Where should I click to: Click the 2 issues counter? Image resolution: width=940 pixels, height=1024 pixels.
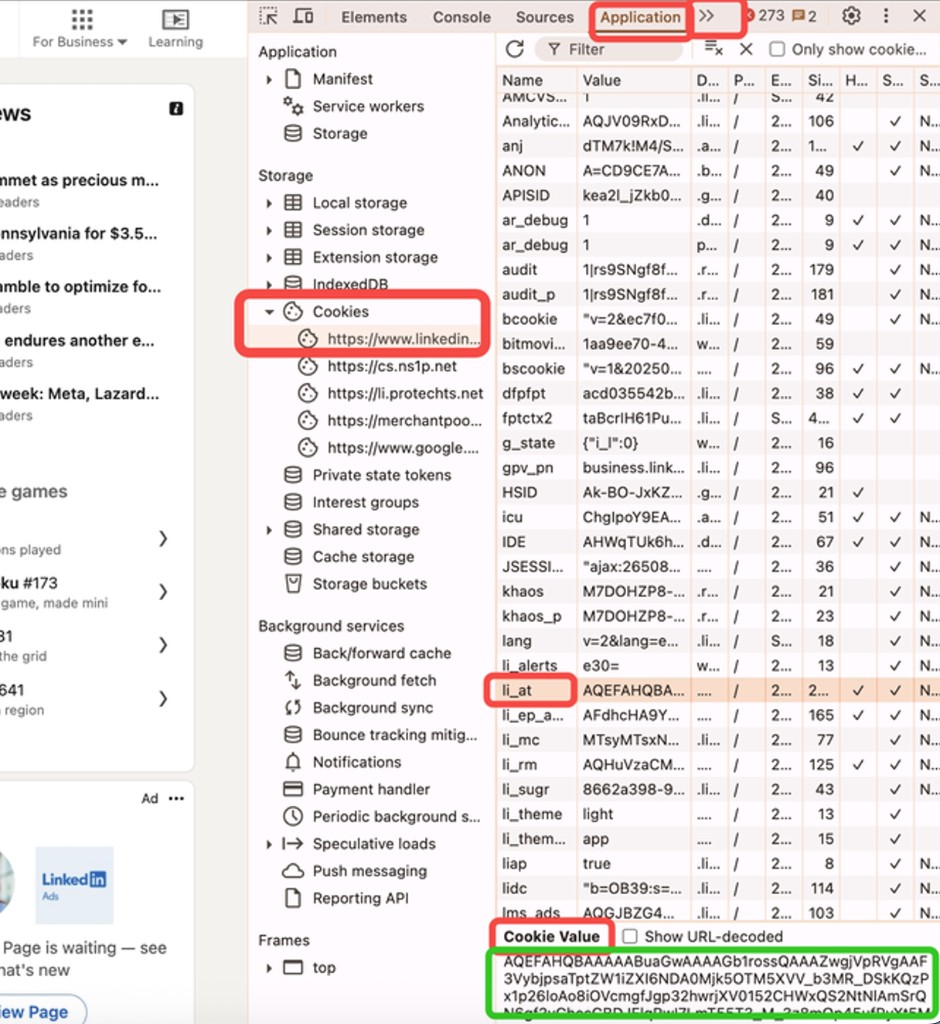click(804, 16)
